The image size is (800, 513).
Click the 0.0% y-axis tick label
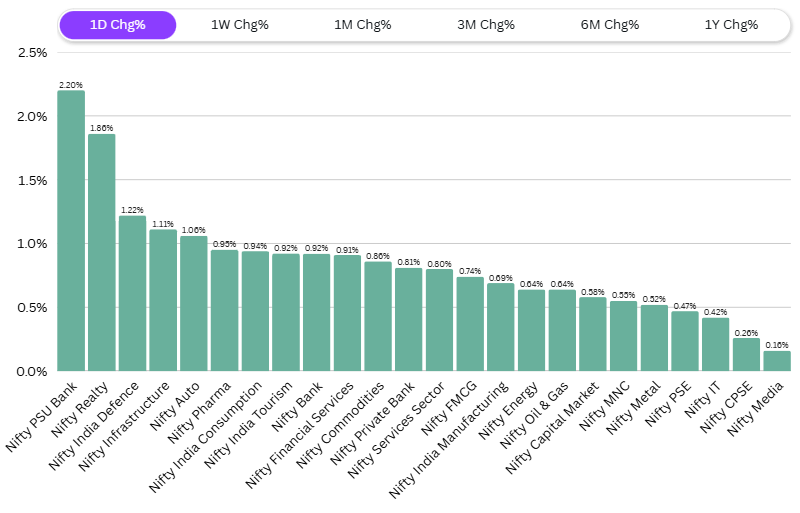pyautogui.click(x=32, y=371)
